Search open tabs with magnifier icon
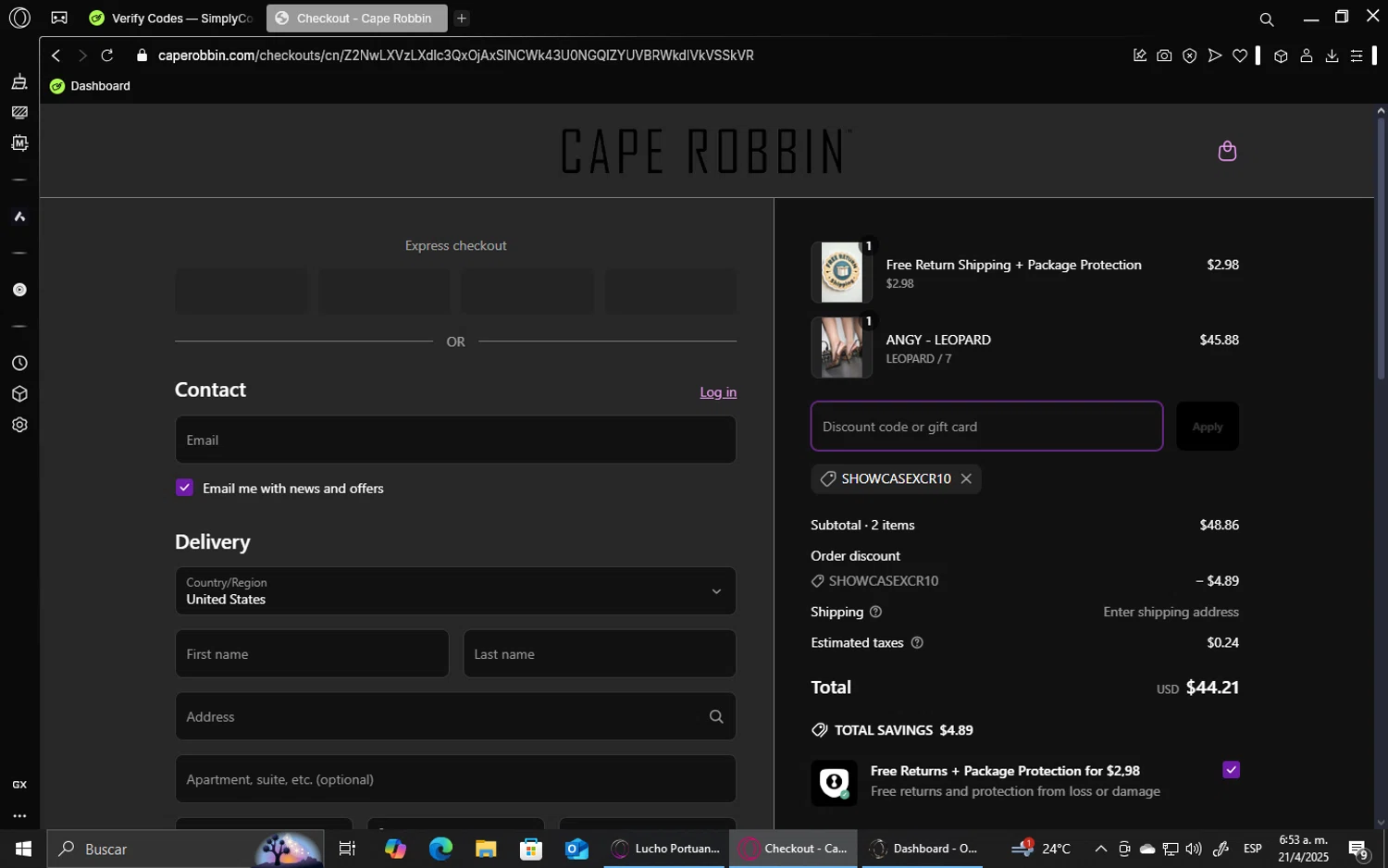This screenshot has width=1388, height=868. click(x=1267, y=19)
